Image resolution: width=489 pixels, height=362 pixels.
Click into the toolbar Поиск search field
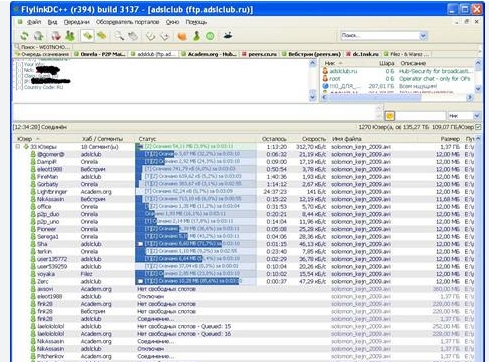pos(379,35)
